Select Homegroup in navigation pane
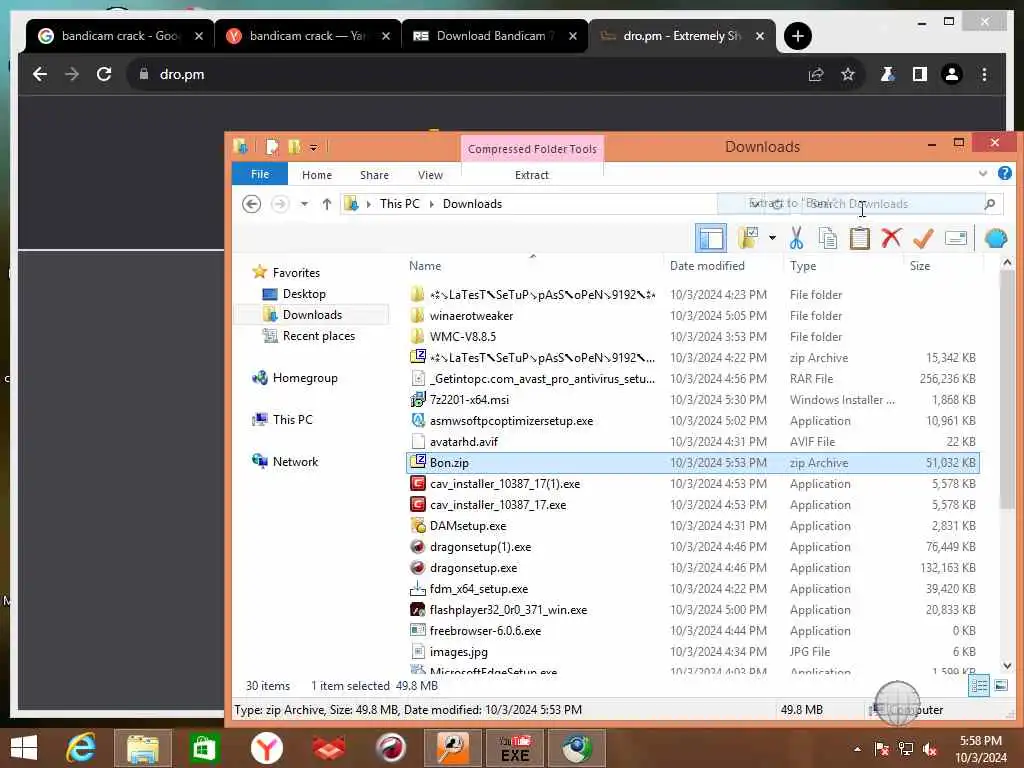Viewport: 1024px width, 768px height. coord(305,377)
